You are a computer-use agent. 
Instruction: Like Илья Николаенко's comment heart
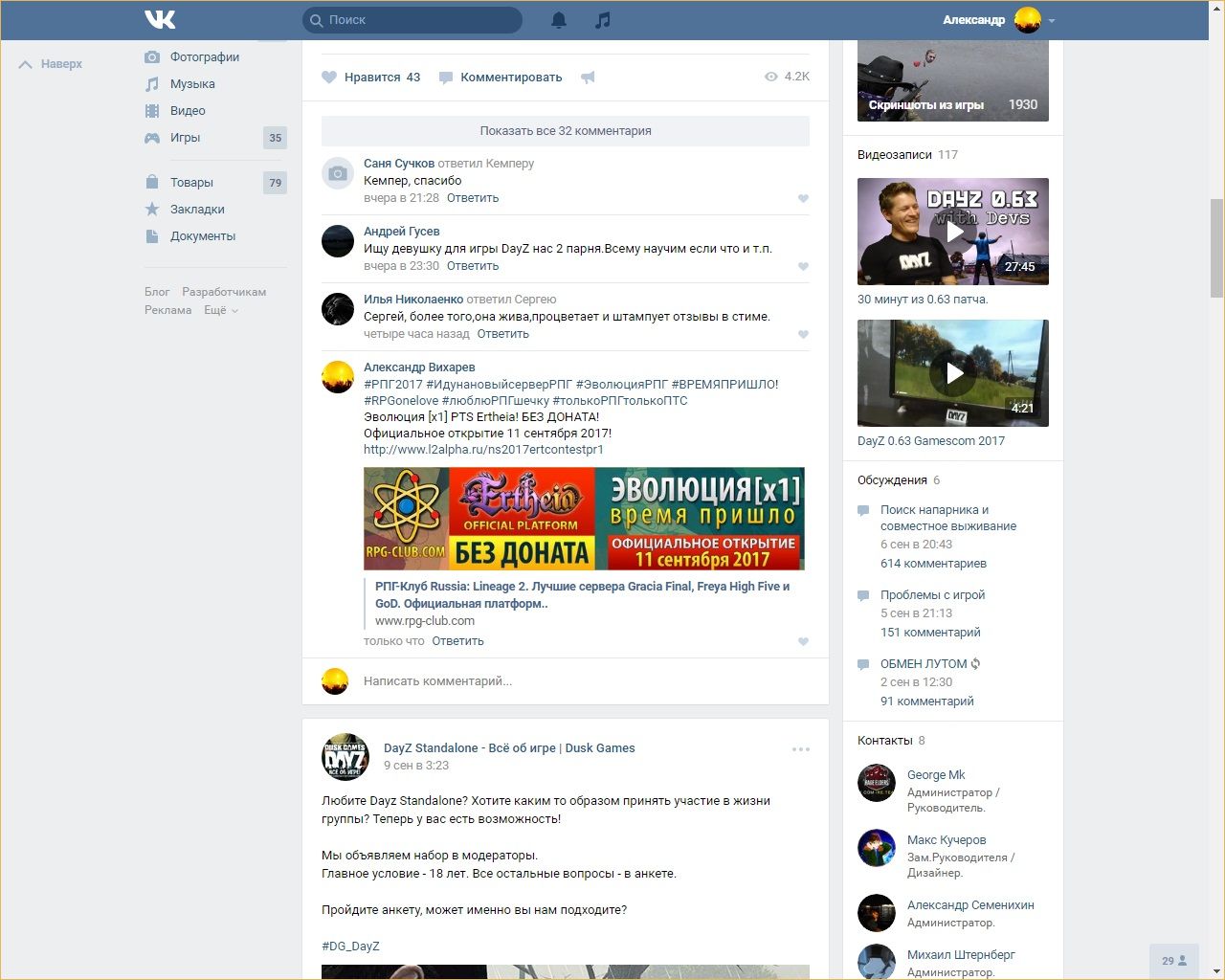(x=803, y=335)
